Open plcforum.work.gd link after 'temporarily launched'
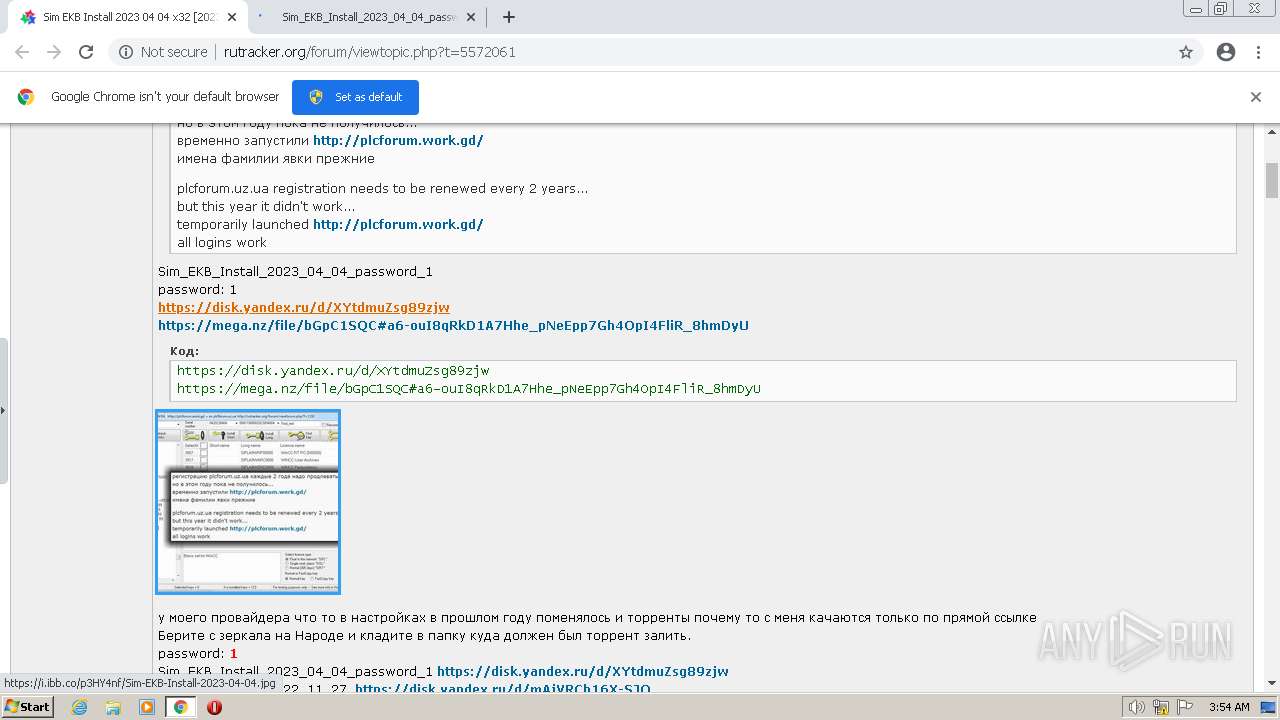The height and width of the screenshot is (720, 1280). (x=398, y=225)
